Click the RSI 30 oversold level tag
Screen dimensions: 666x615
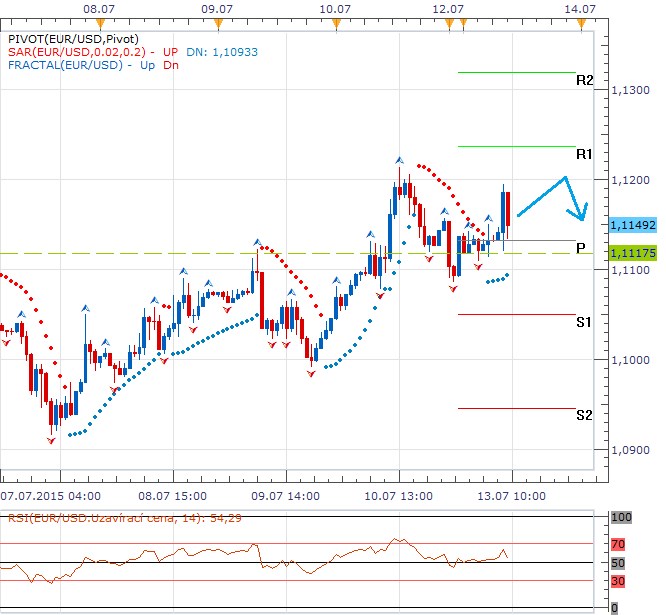(x=618, y=581)
